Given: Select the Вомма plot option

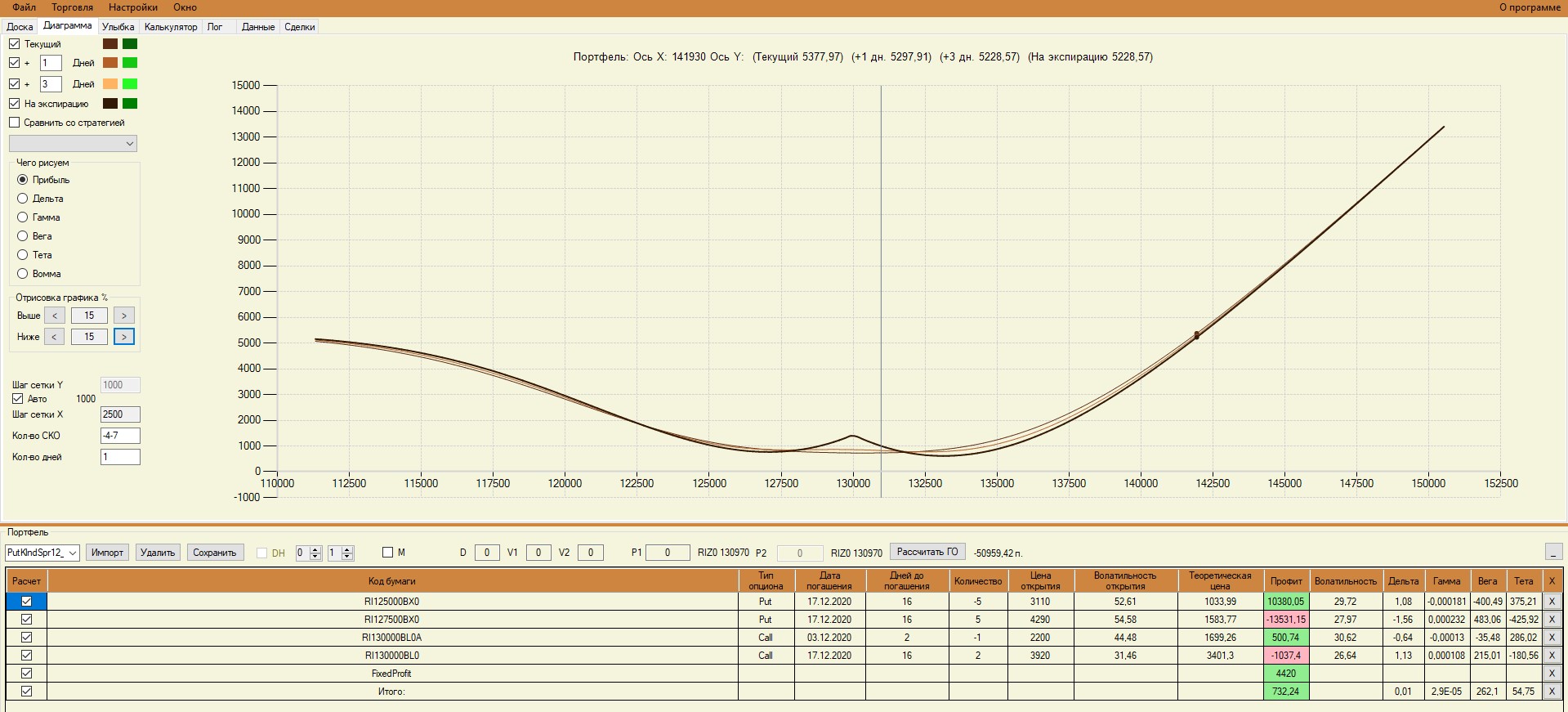Looking at the screenshot, I should point(23,274).
